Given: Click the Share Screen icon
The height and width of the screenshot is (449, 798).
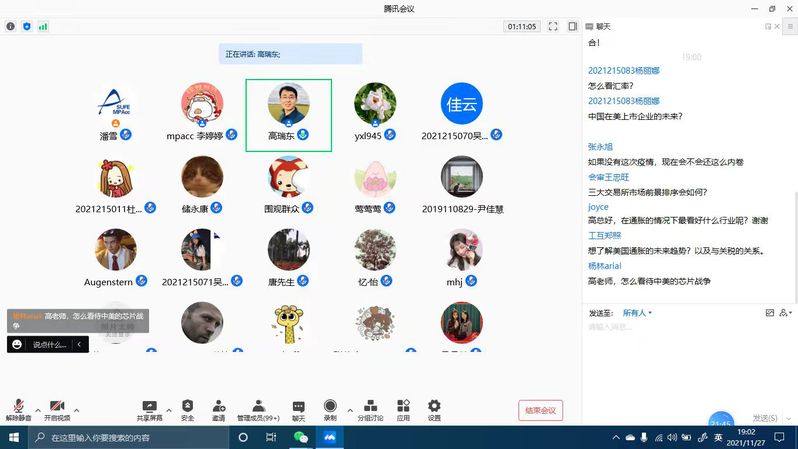Looking at the screenshot, I should pos(151,407).
